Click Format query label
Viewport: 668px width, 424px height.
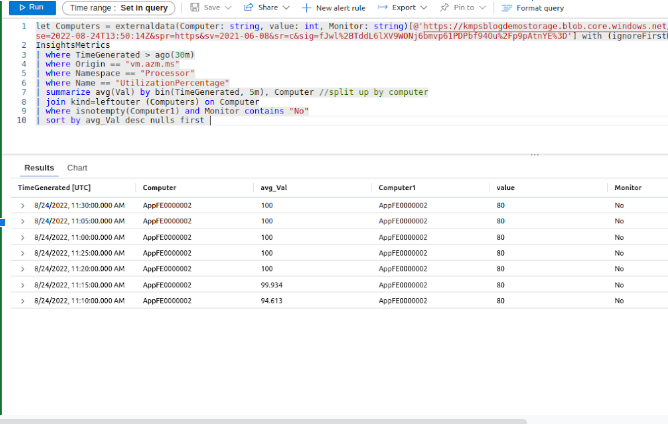pos(540,8)
